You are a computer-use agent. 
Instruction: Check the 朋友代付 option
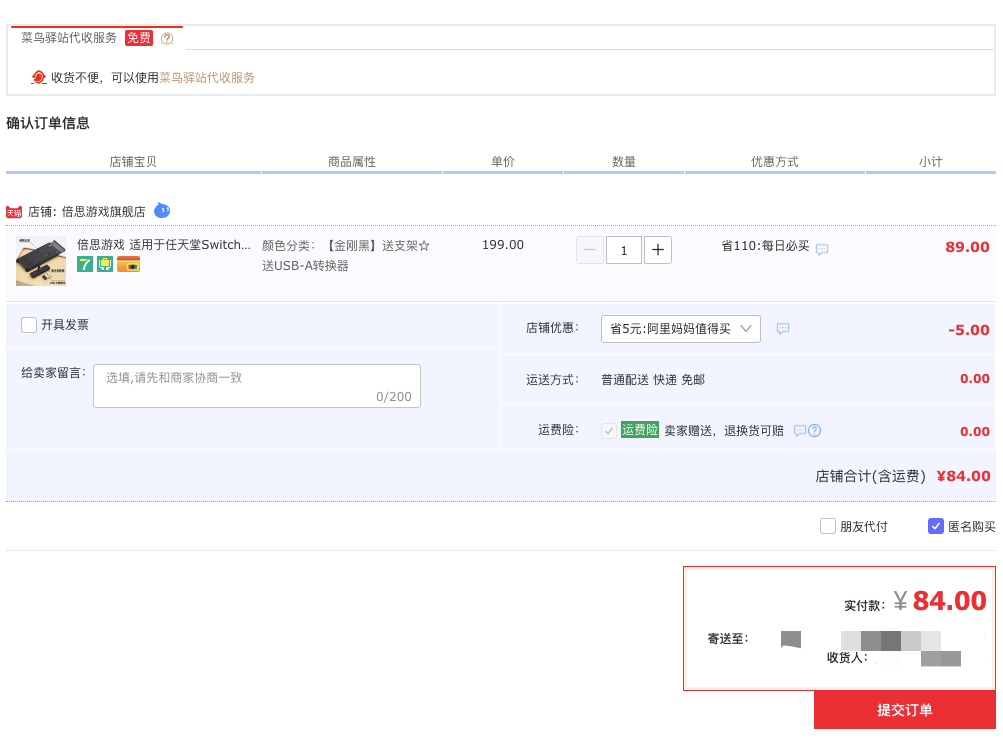click(828, 526)
